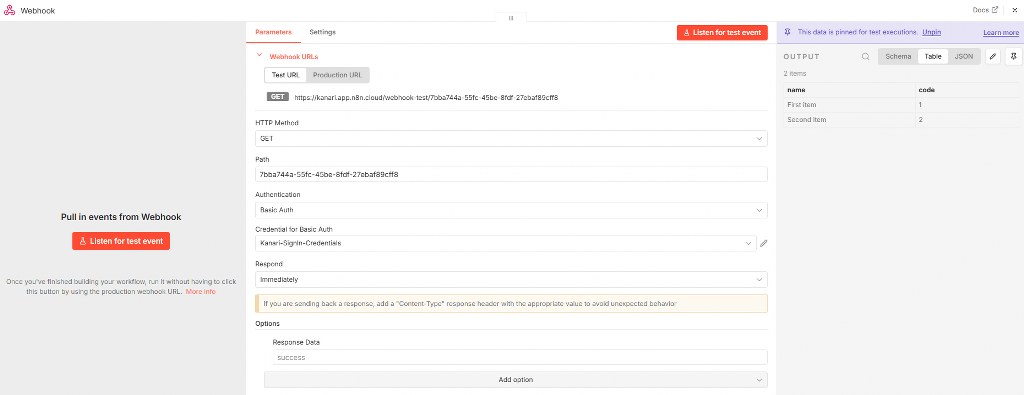Open the Authentication dropdown
Screen dimensions: 1024x395
pyautogui.click(x=511, y=210)
